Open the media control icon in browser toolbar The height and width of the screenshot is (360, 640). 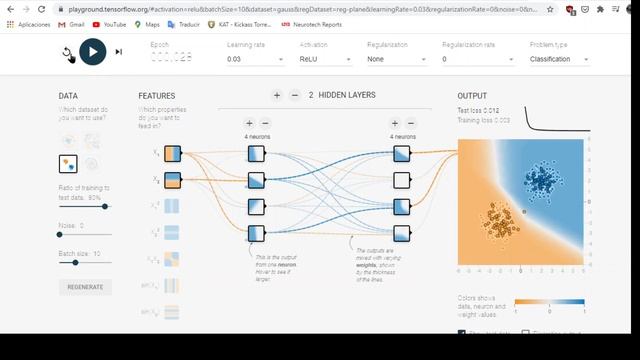pos(616,9)
